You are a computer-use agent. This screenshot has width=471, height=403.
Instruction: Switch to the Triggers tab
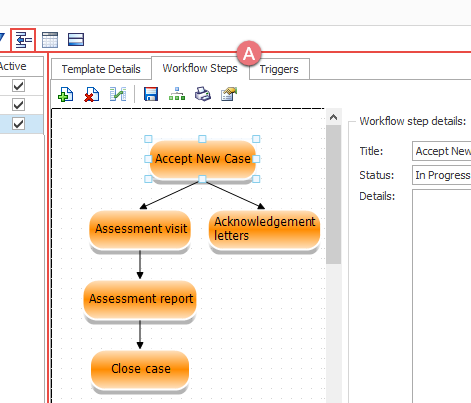click(279, 69)
